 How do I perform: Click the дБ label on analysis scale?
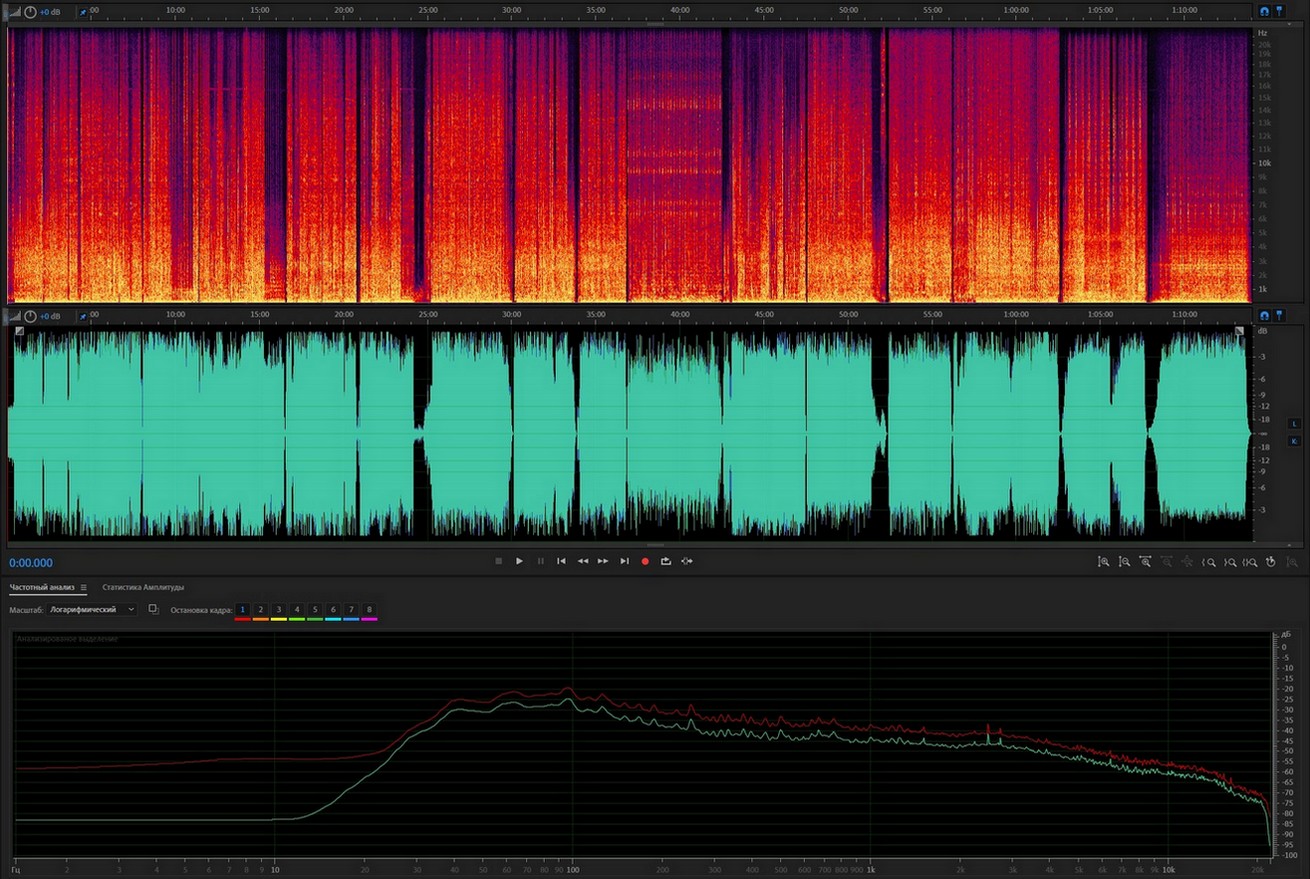point(1285,636)
